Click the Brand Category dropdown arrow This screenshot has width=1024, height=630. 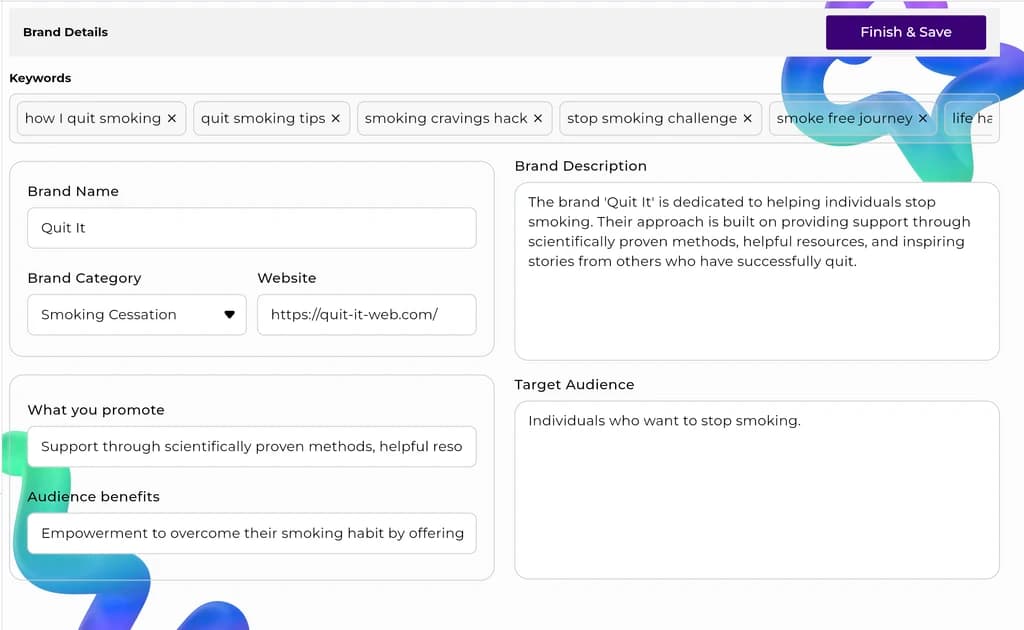point(229,315)
